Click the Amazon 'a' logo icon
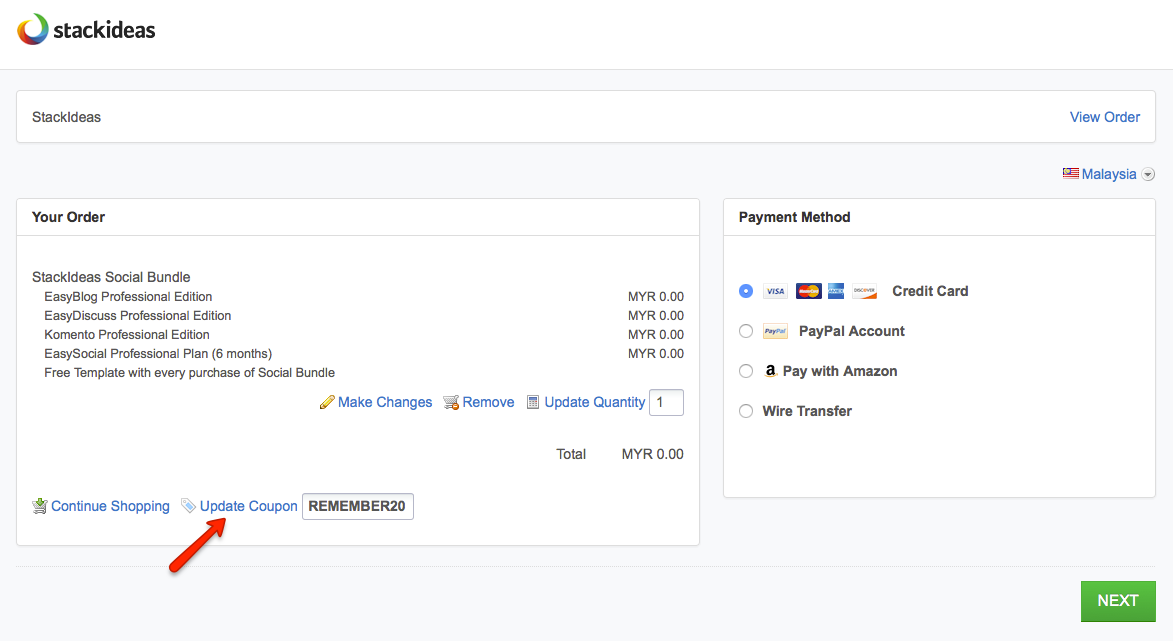The image size is (1173, 641). [x=770, y=371]
